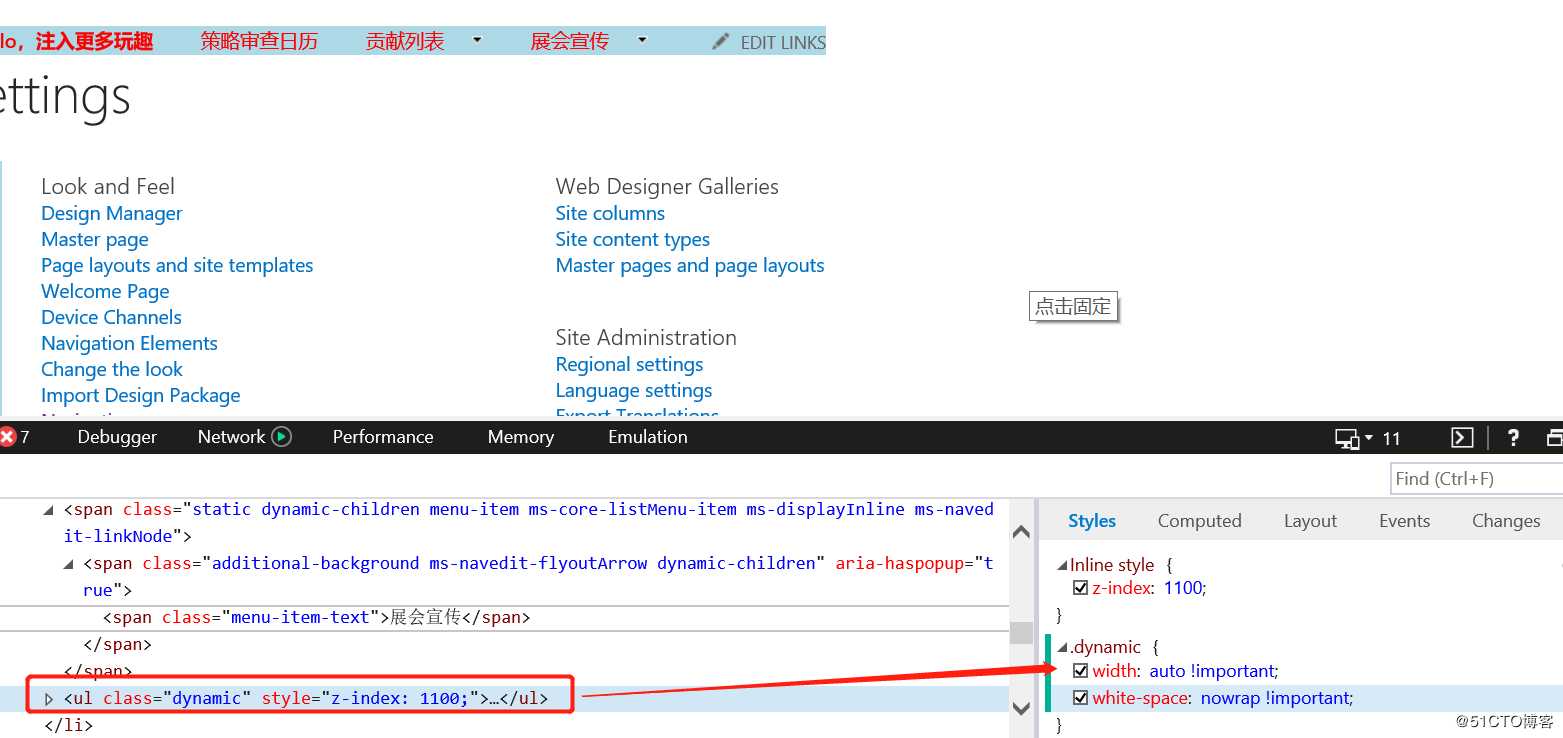
Task: Select the Events pane tab
Action: tap(1404, 521)
